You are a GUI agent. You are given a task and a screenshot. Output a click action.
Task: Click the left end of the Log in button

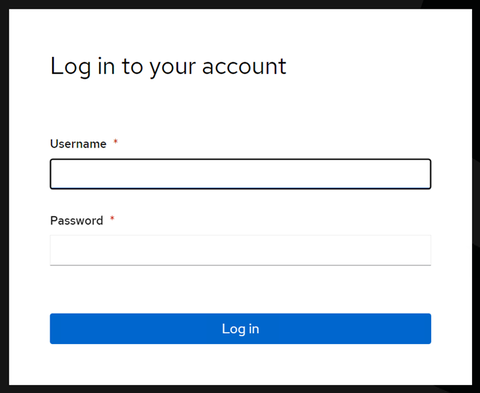point(58,329)
